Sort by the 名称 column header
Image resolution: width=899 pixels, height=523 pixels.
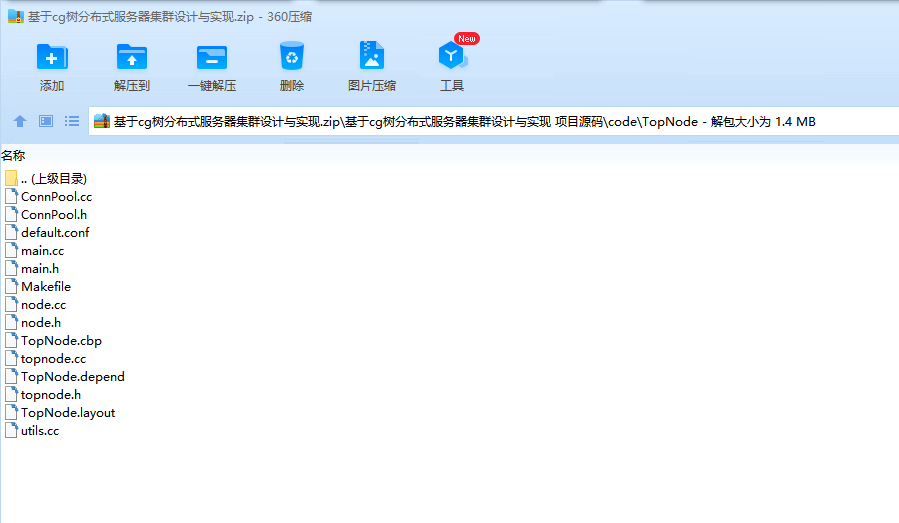tap(13, 155)
